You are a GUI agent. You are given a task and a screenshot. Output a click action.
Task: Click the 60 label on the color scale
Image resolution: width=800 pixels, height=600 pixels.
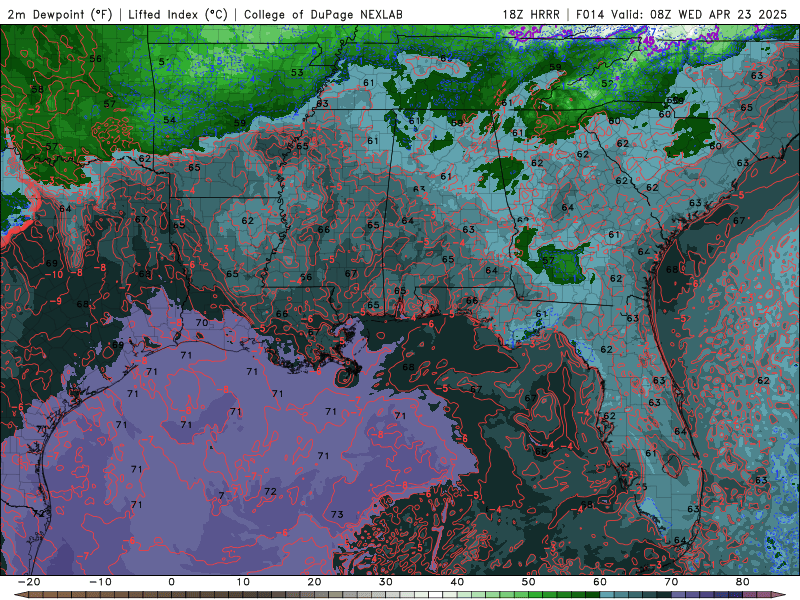click(x=600, y=582)
